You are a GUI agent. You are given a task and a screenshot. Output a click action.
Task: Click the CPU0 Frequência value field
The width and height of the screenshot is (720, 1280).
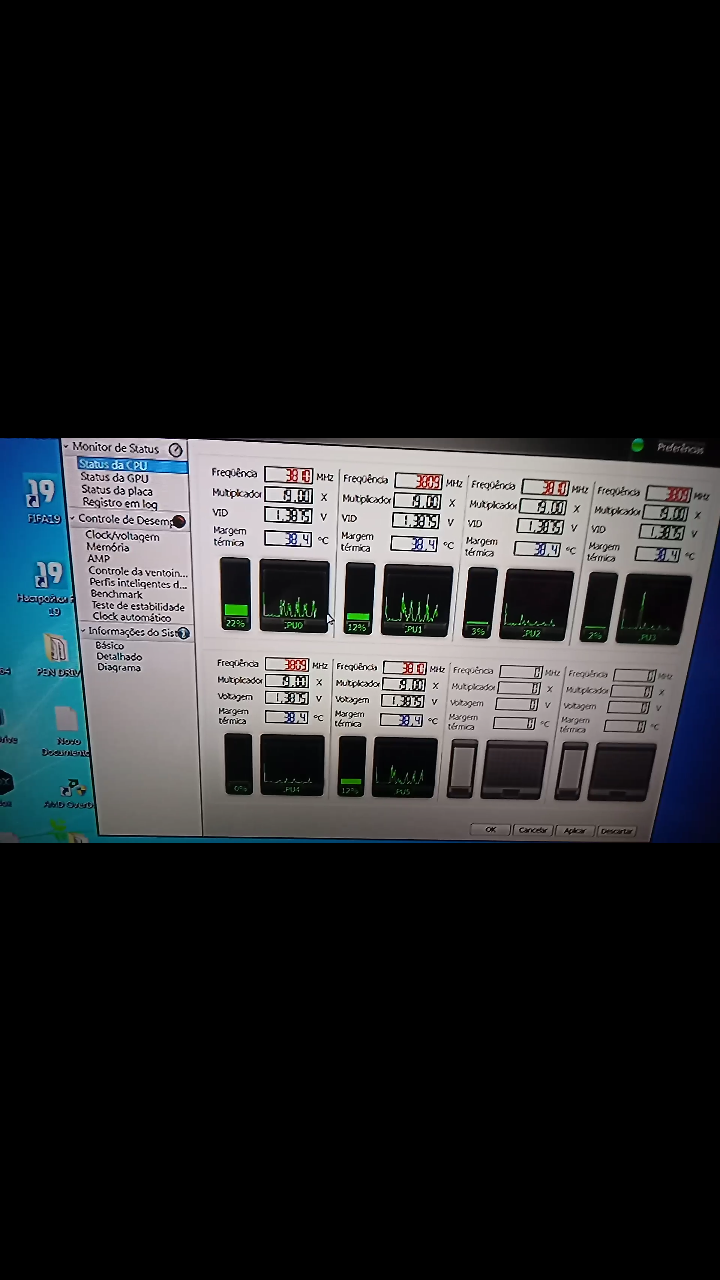click(288, 475)
